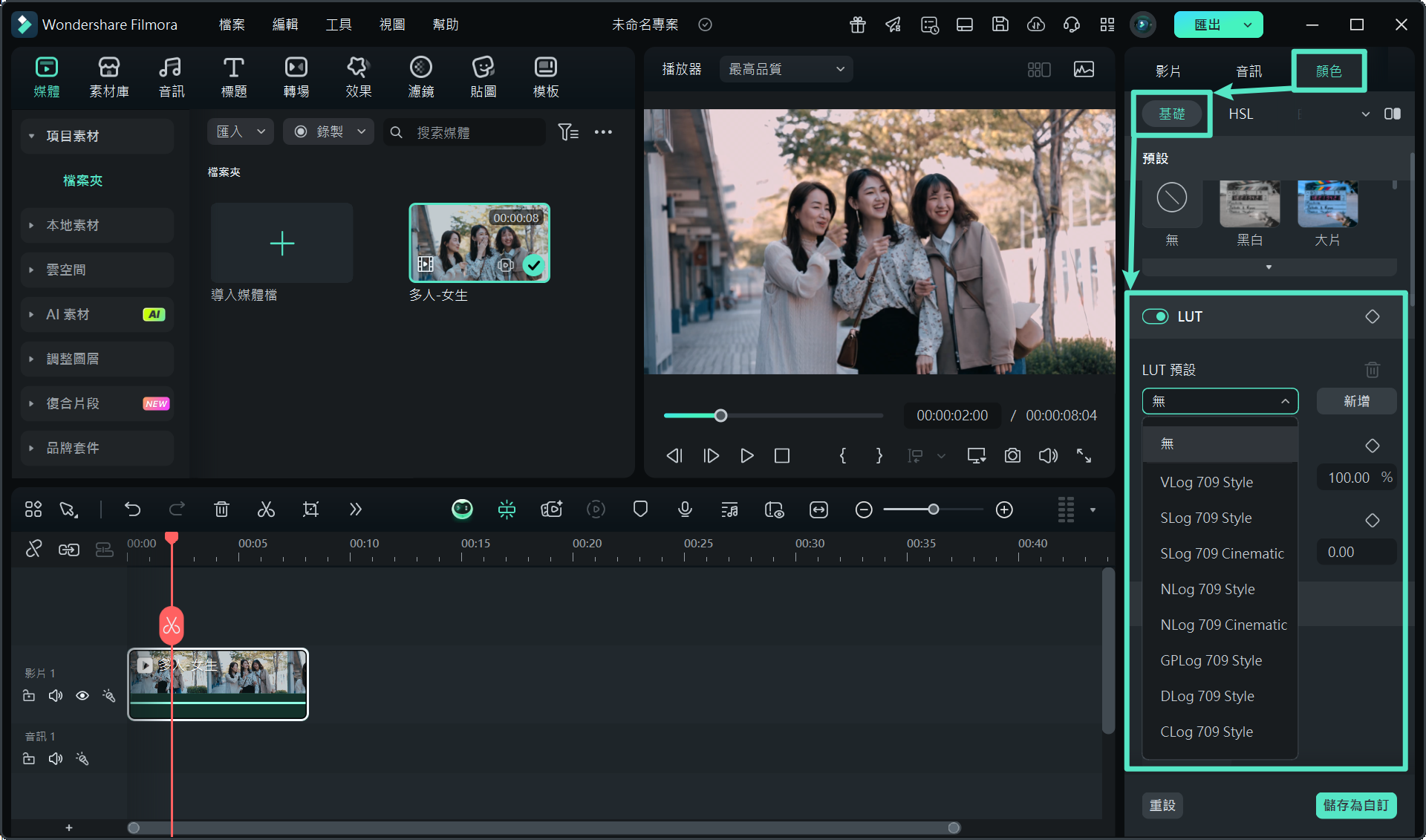
Task: Select the GPLog 709 Style LUT option
Action: [x=1220, y=660]
